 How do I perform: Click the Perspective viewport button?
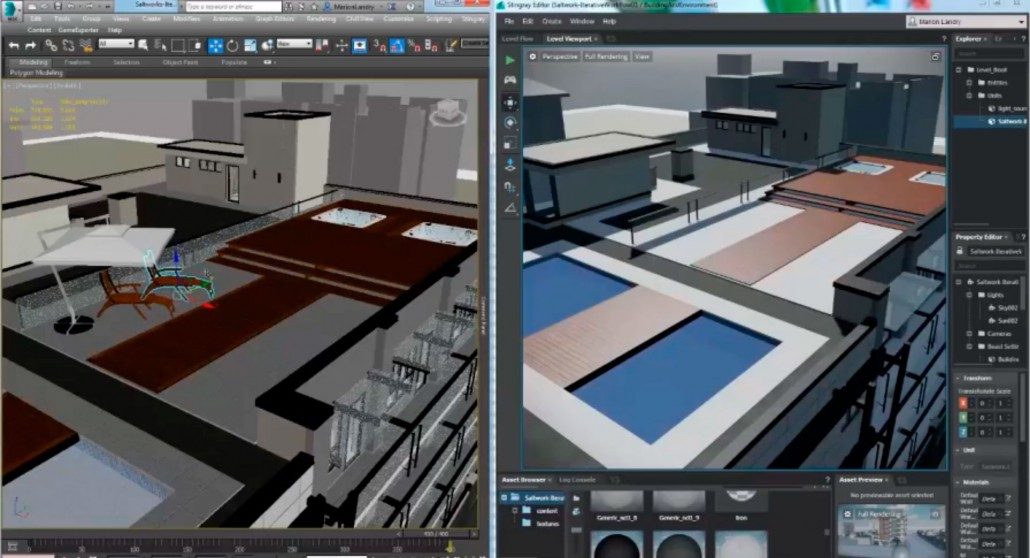(560, 57)
